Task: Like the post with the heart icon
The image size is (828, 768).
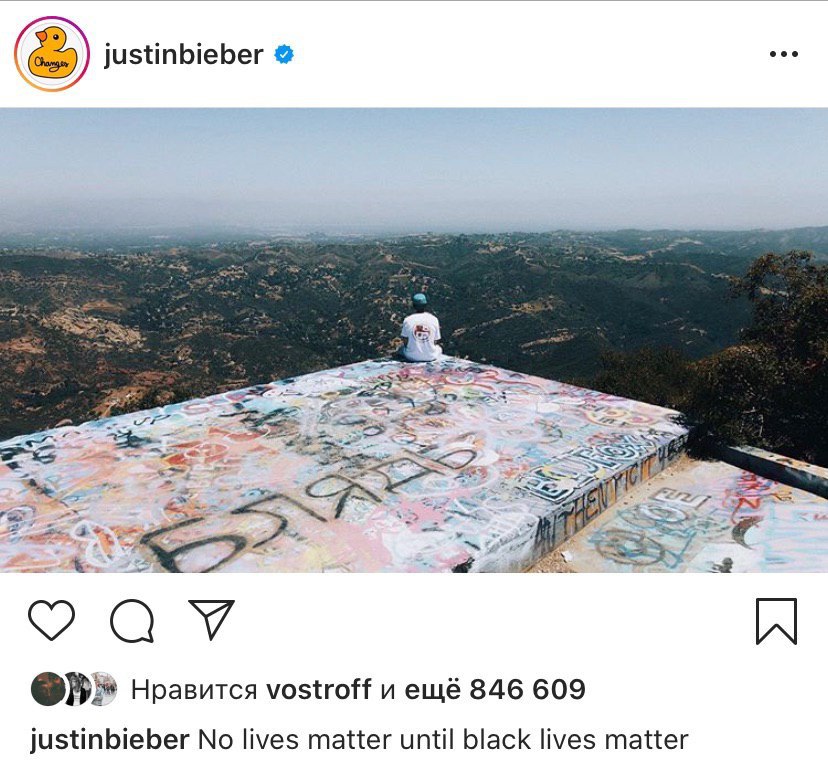Action: (x=51, y=620)
